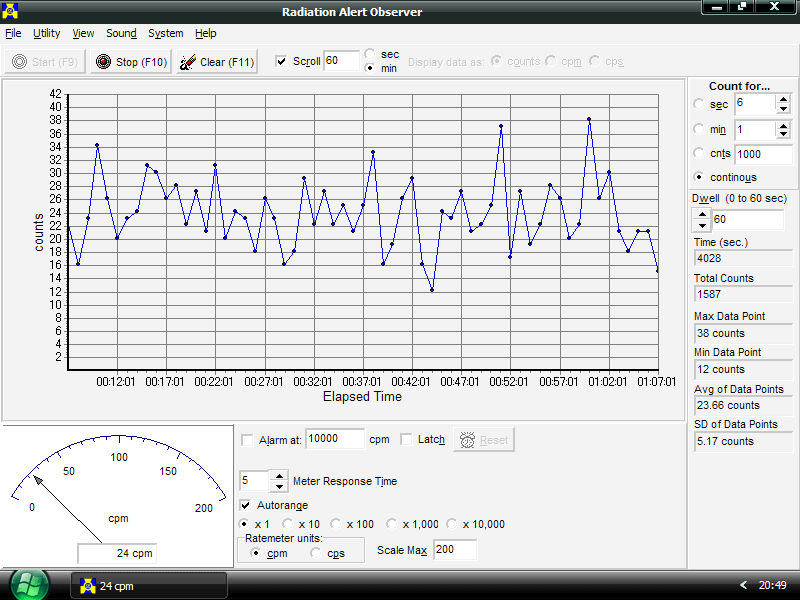The width and height of the screenshot is (800, 600).
Task: Click the Alarm at cpm field
Action: pos(335,439)
